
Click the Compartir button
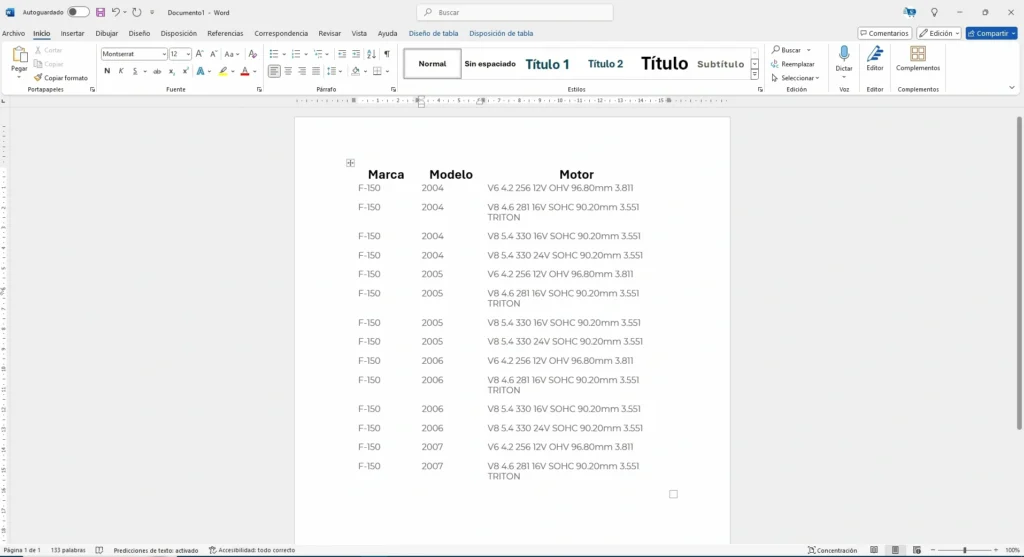tap(991, 33)
